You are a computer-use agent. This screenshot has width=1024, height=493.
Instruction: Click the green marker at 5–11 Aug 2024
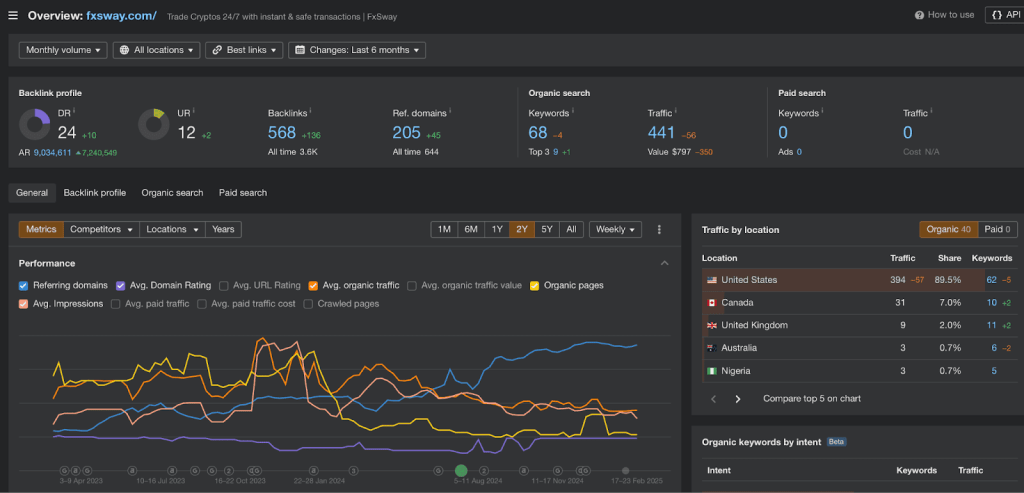(461, 470)
